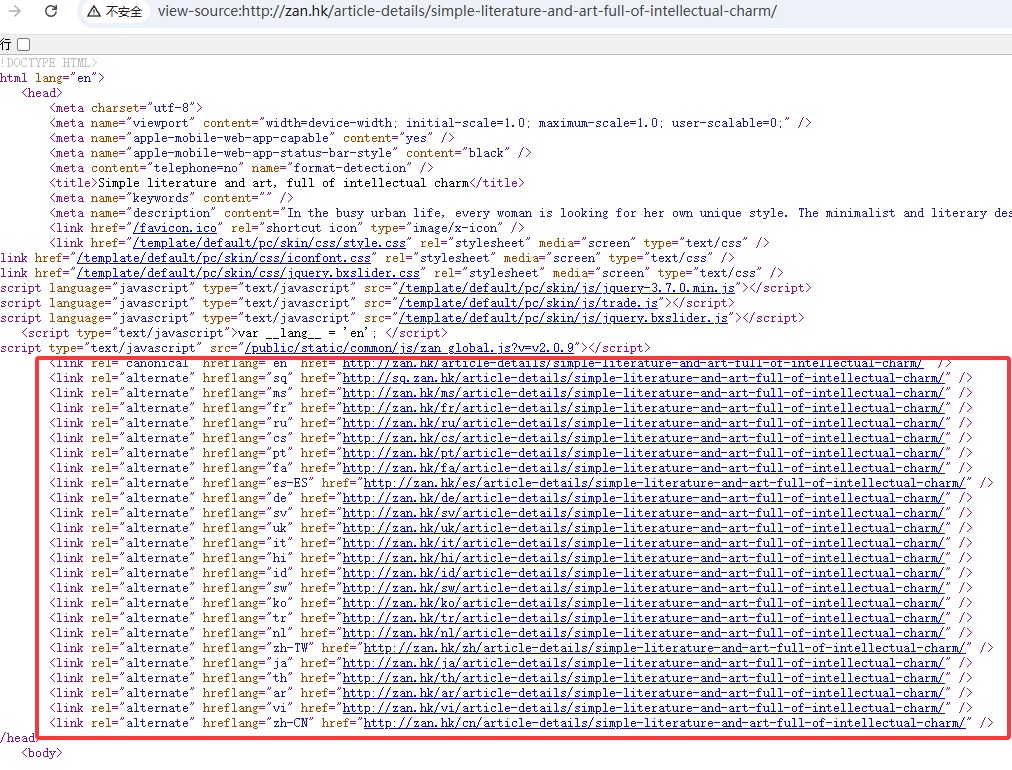Click the meta name="keywords" line

point(171,198)
